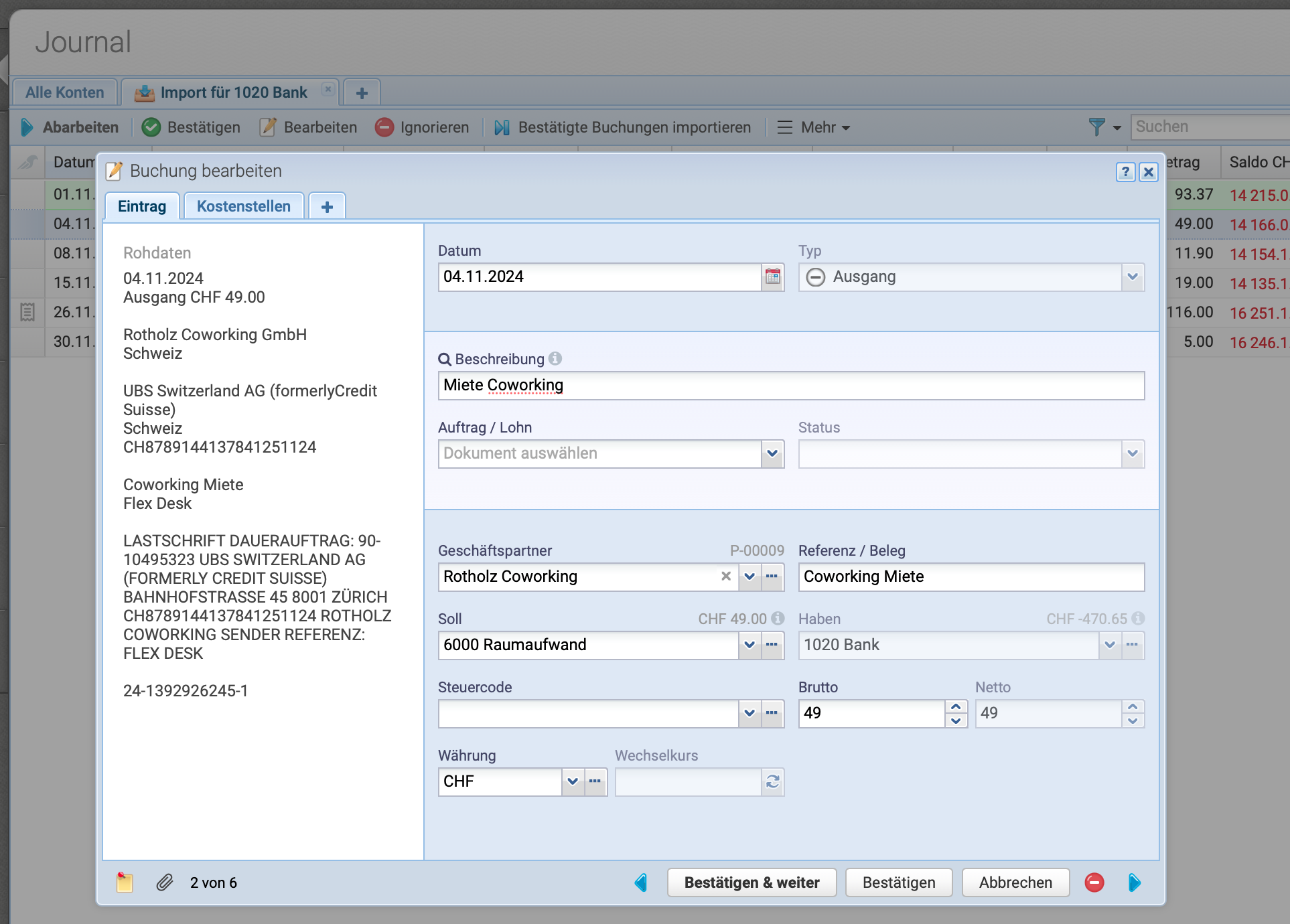Click the Beschreibung search magnifier icon
Image resolution: width=1290 pixels, height=924 pixels.
(445, 360)
